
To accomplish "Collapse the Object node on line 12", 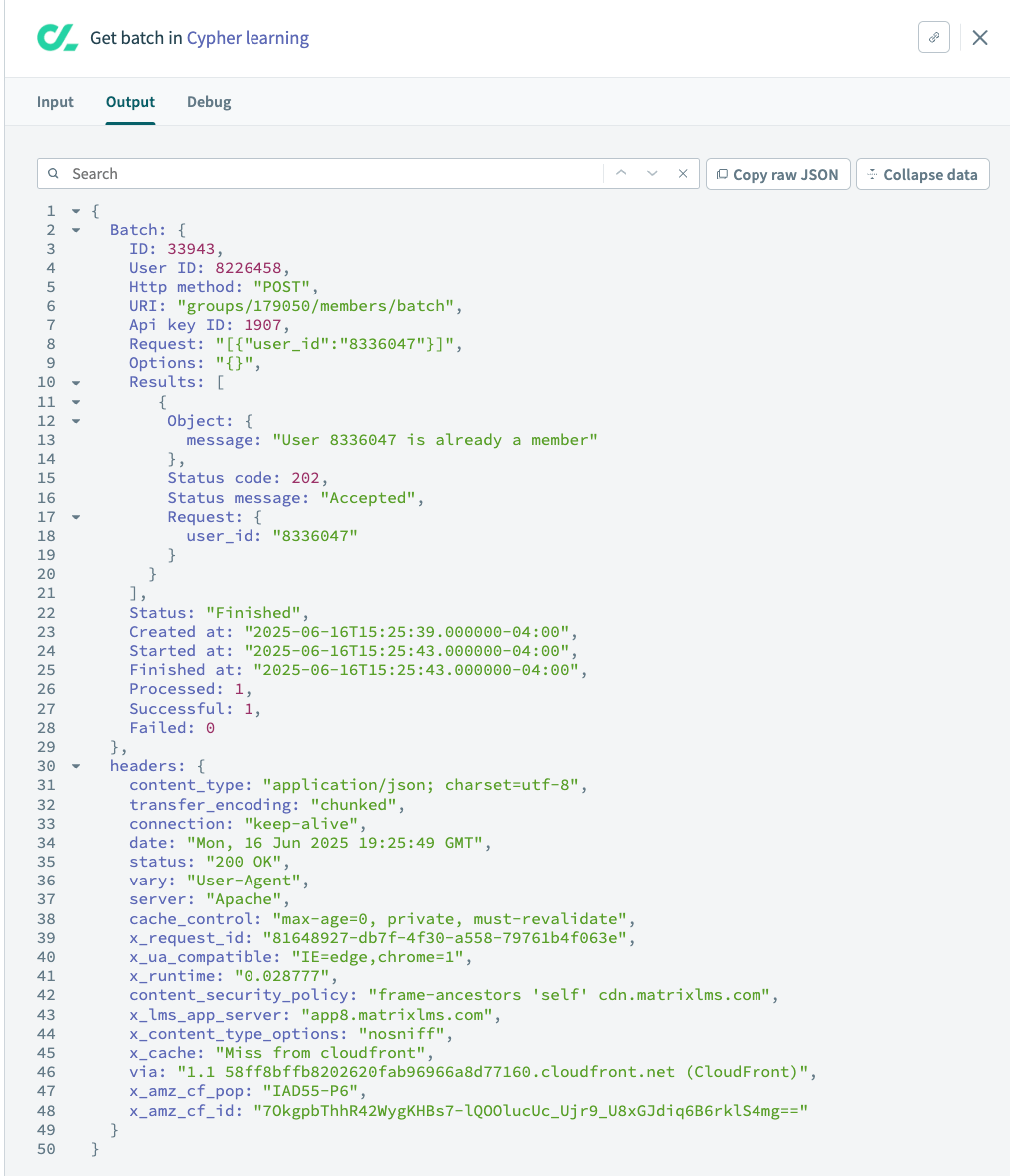I will point(76,421).
